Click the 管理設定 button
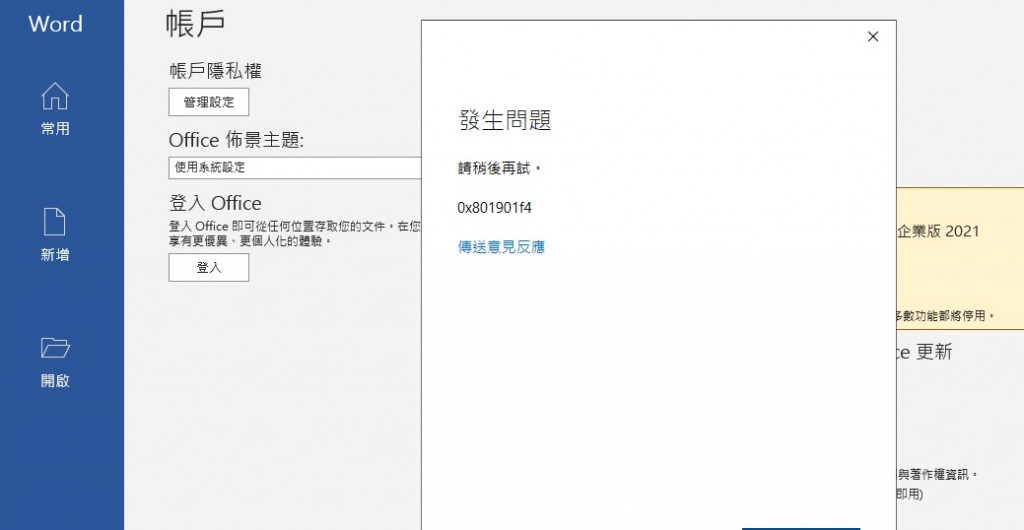 click(209, 102)
